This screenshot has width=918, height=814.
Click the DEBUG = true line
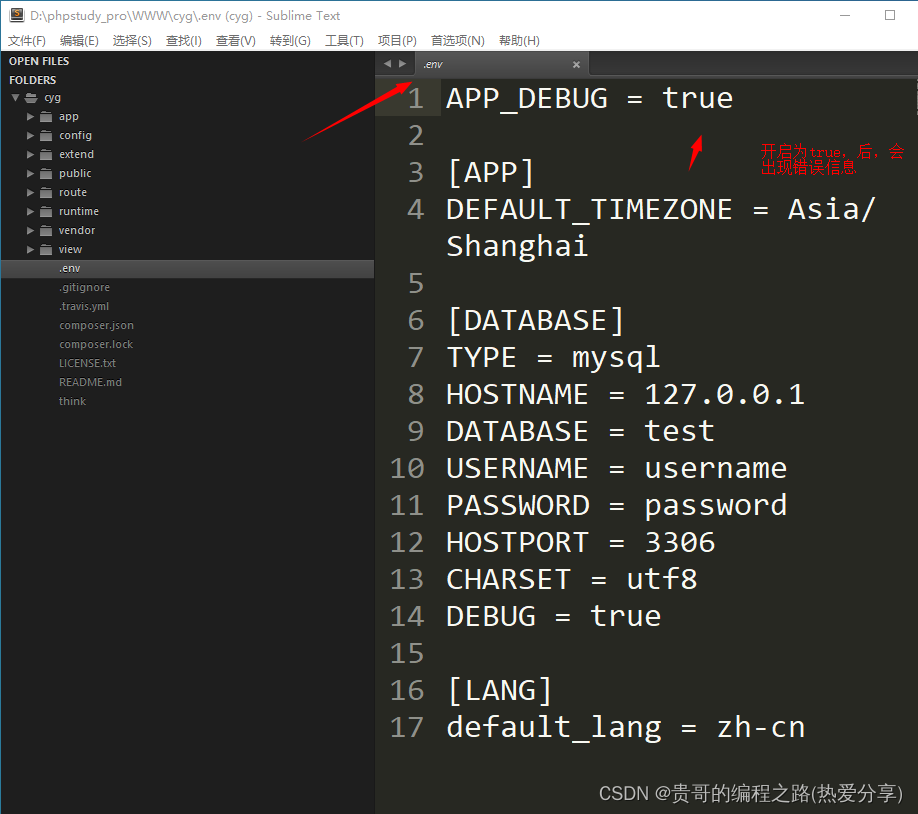553,617
